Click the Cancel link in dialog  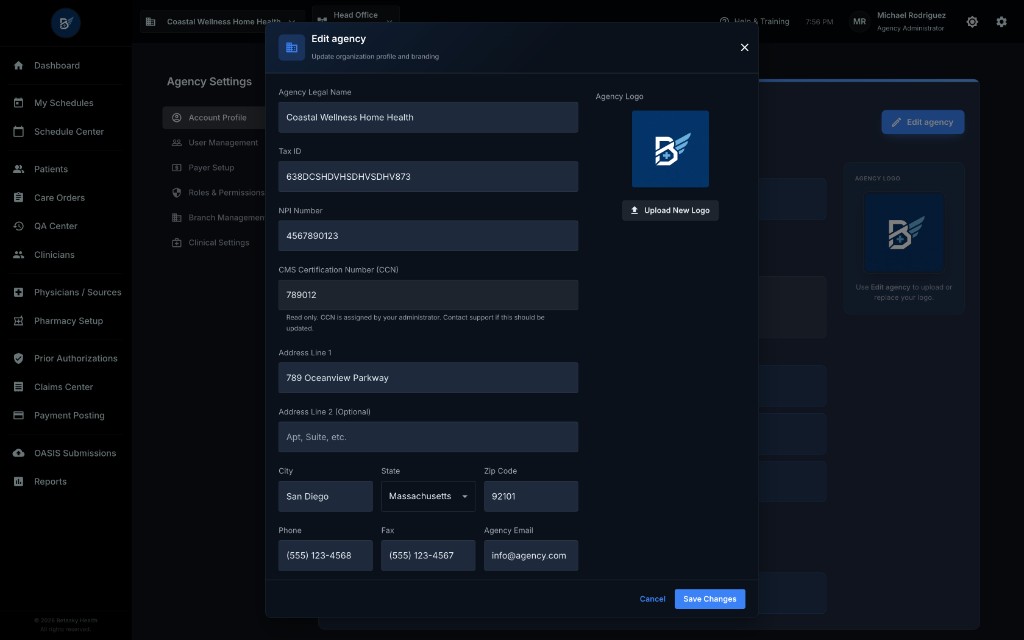652,599
